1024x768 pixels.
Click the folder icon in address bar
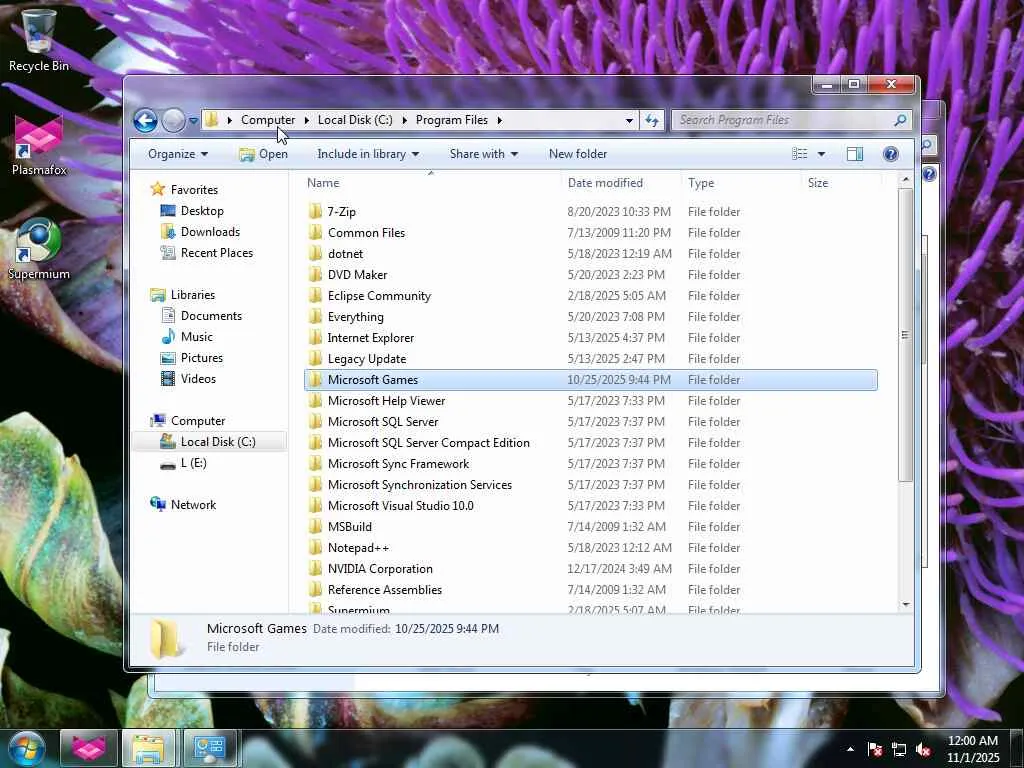point(212,120)
